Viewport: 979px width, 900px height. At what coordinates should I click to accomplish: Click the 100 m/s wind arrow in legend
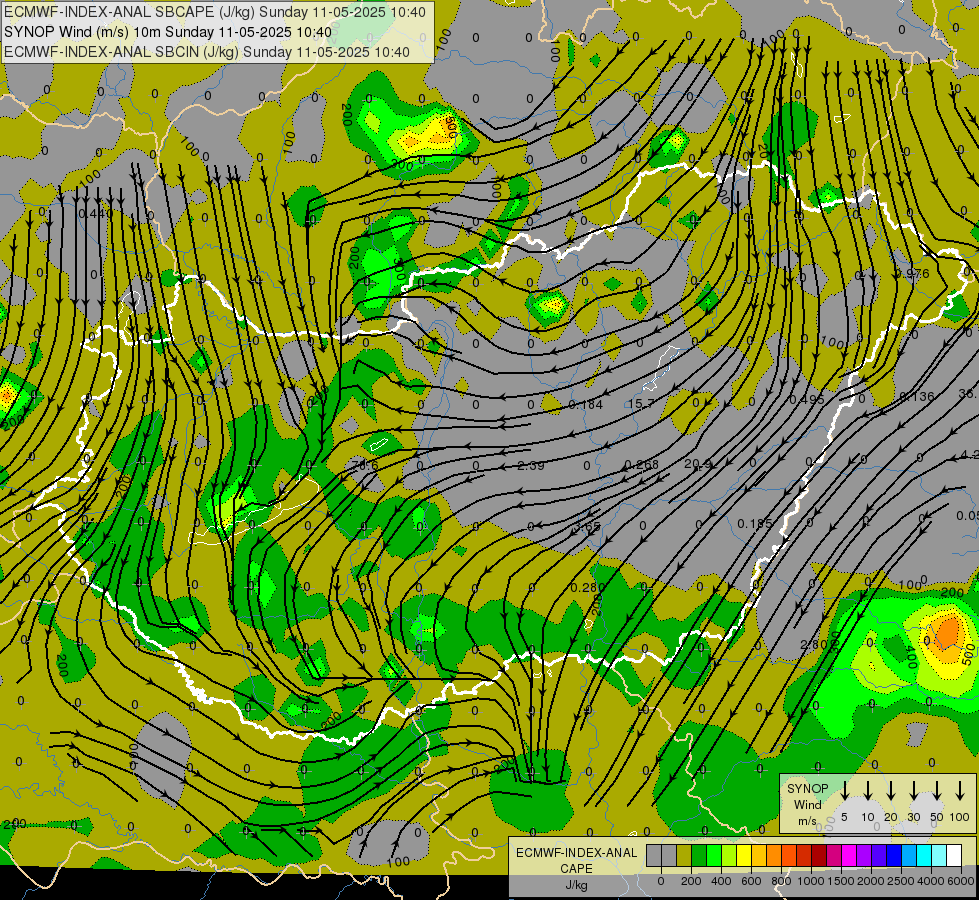tap(960, 790)
